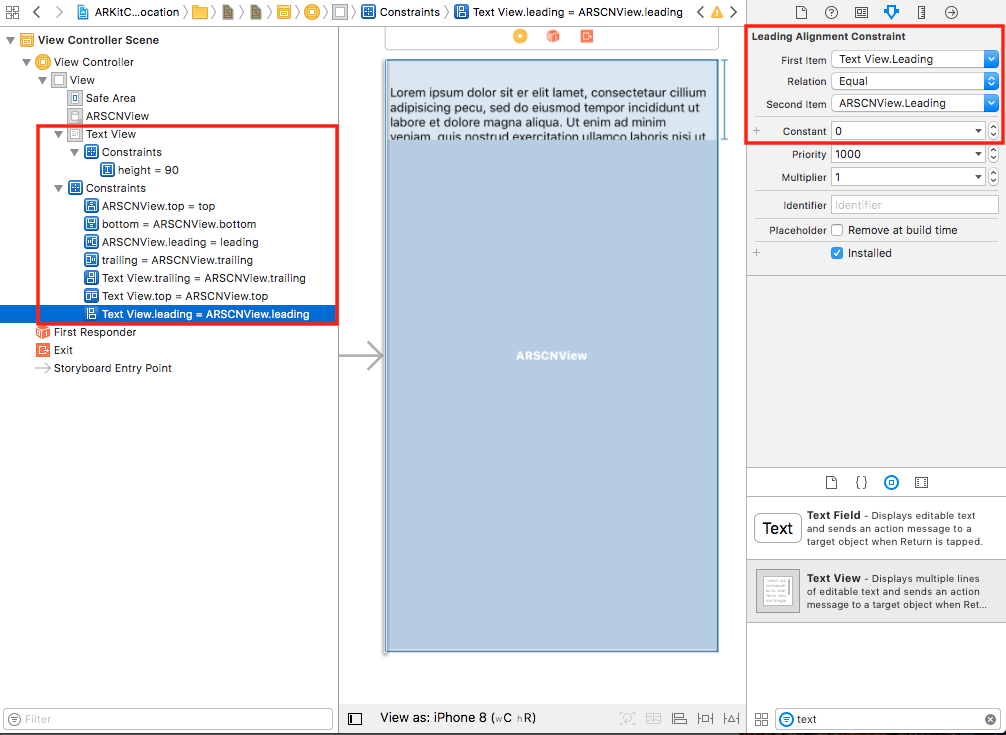Click Update Frames button in canvas bar

tap(627, 718)
